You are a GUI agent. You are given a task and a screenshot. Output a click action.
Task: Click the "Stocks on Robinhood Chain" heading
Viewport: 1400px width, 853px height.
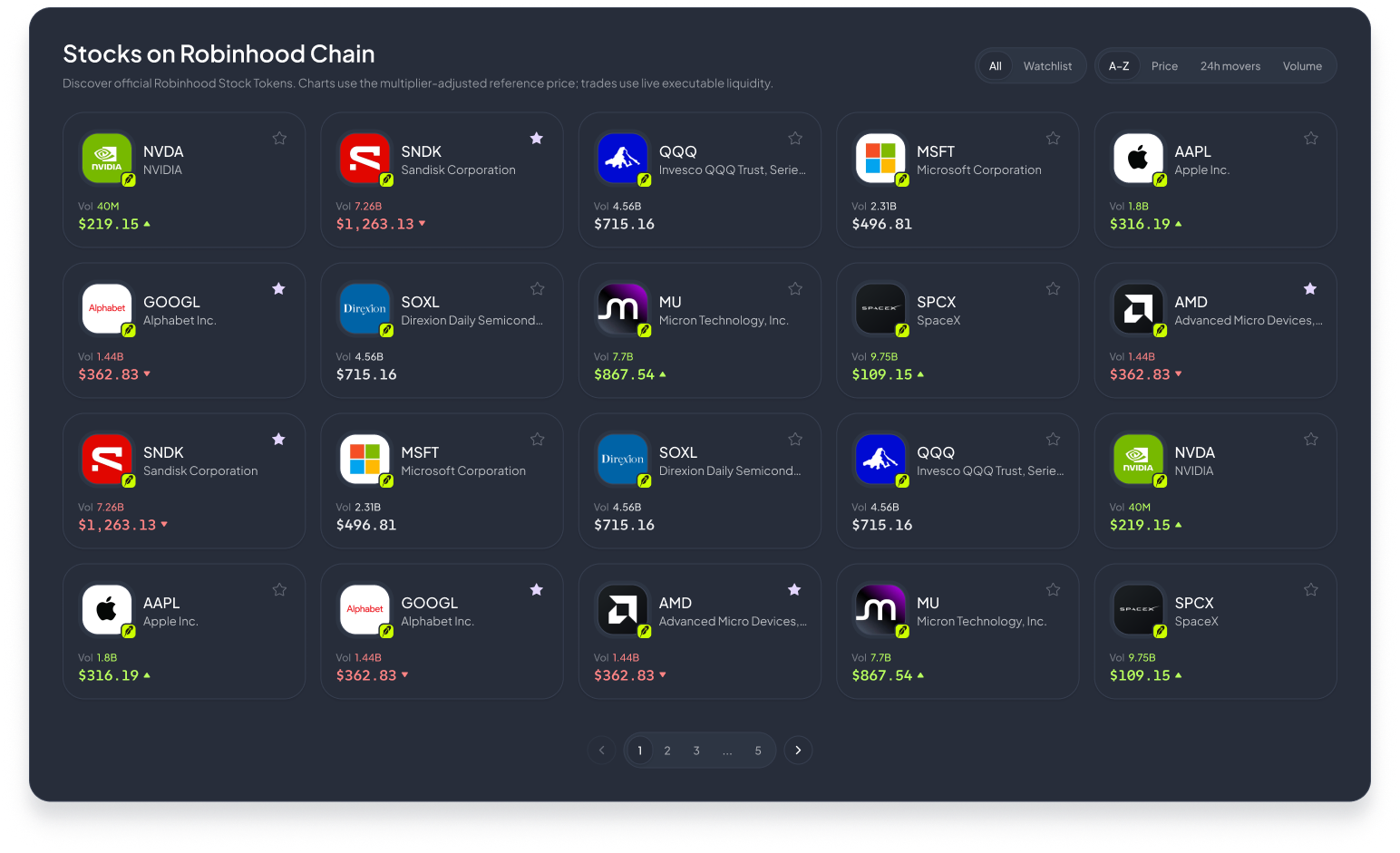[219, 54]
